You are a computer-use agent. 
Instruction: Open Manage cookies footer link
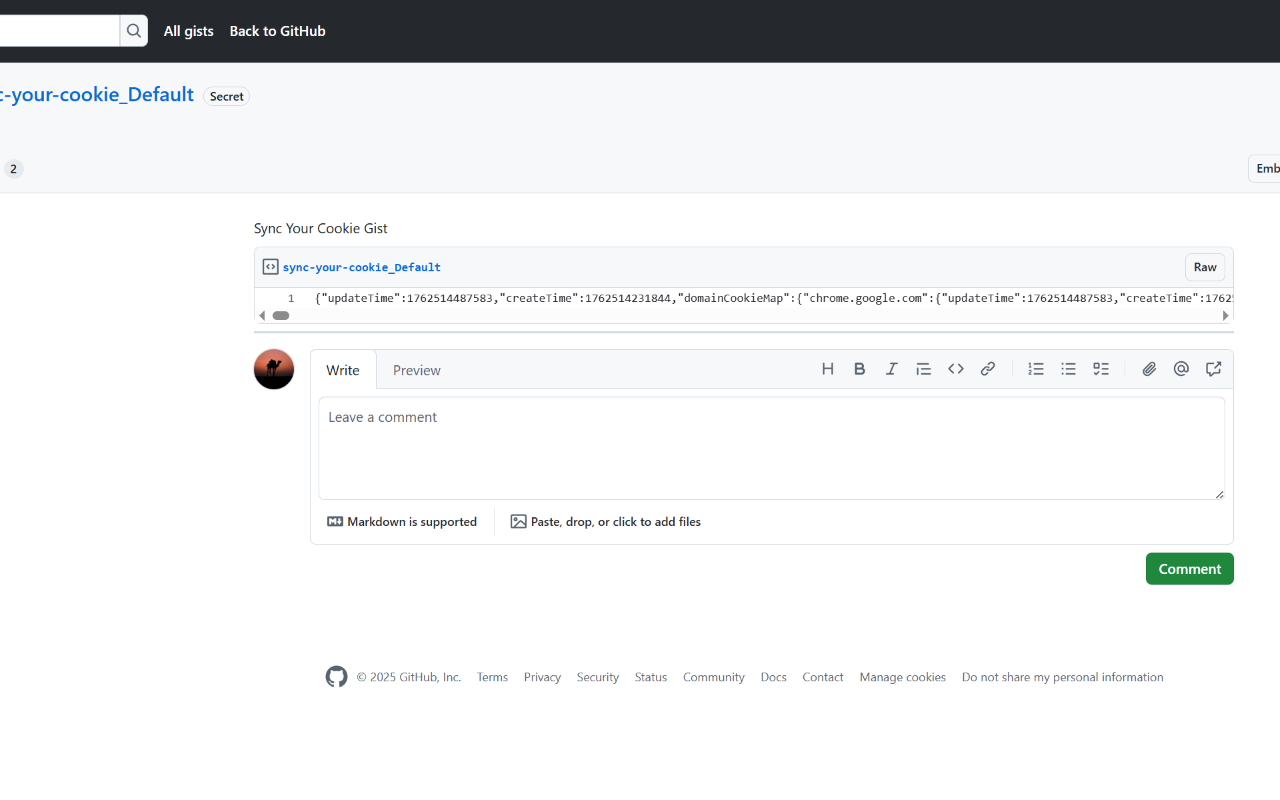click(x=903, y=677)
